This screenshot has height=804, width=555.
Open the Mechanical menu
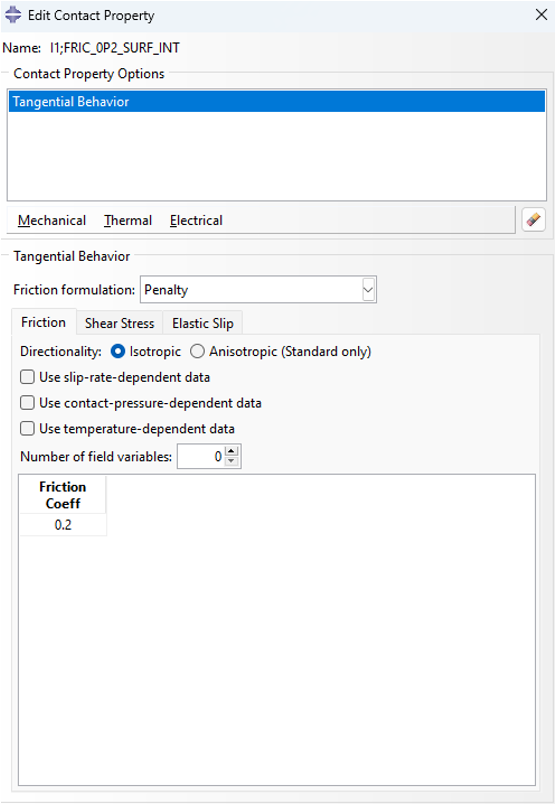(52, 220)
